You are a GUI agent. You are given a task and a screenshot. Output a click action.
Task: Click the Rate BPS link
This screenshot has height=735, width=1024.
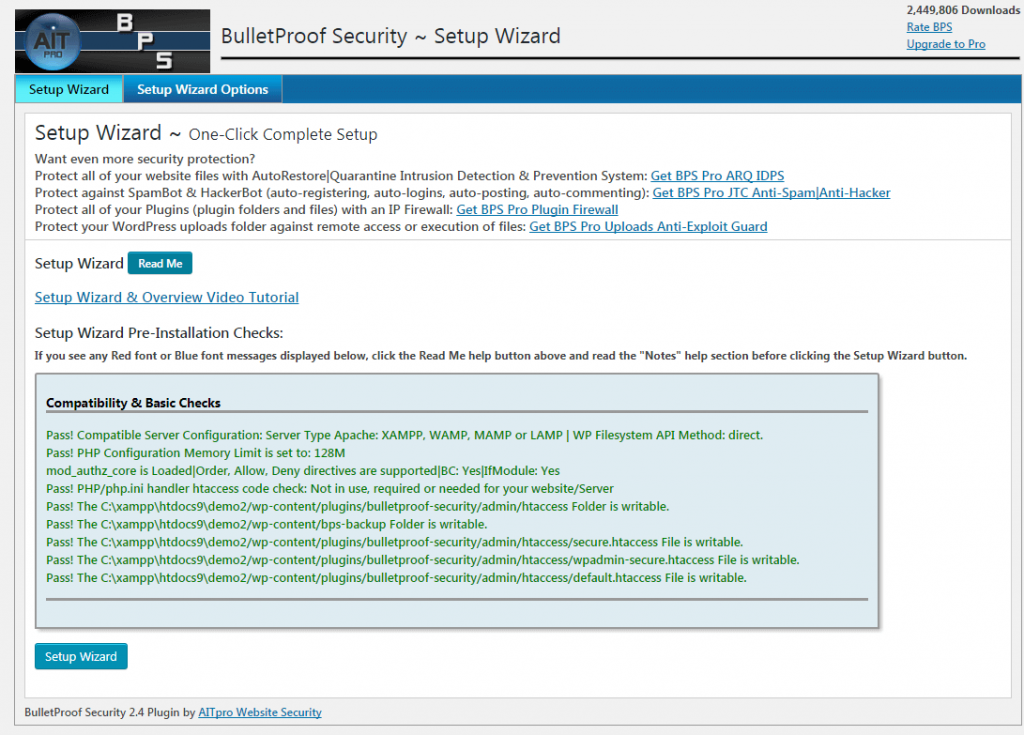[929, 27]
